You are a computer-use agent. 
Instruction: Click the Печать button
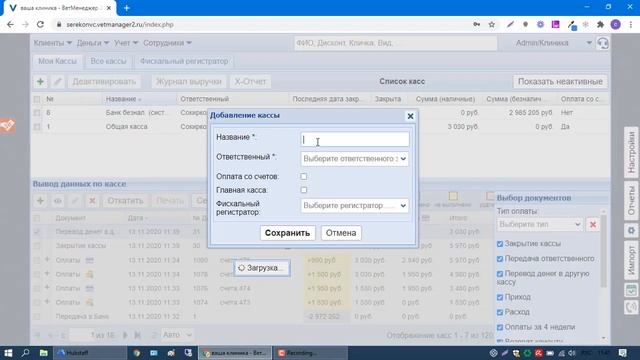coord(170,201)
